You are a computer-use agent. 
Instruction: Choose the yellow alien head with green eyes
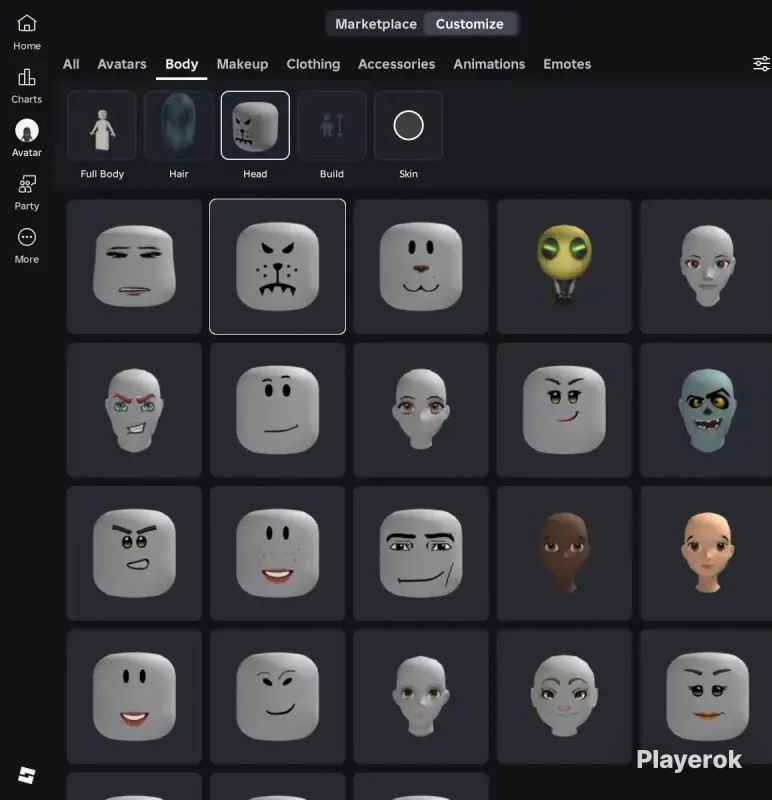click(564, 266)
